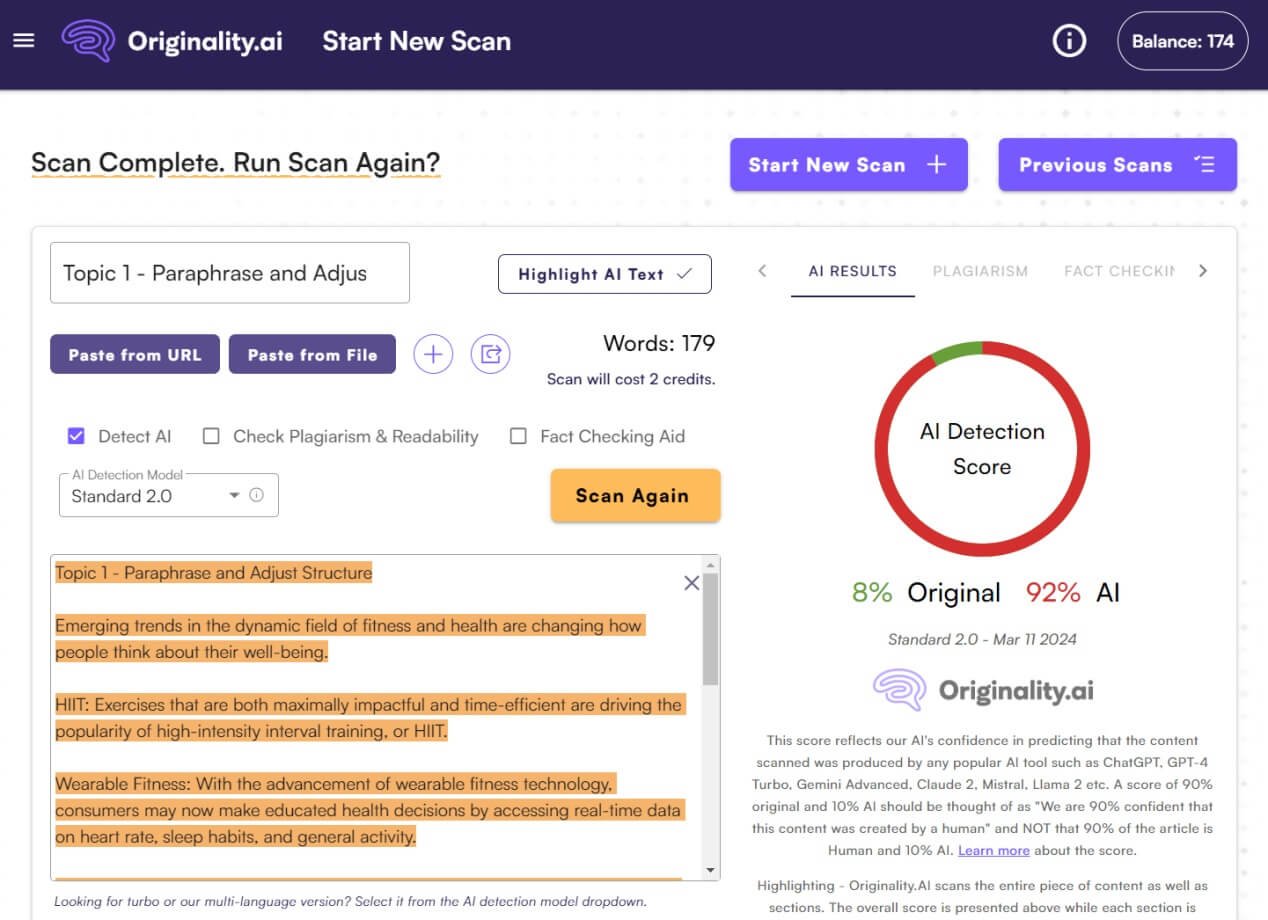Click info icon next to Standard 2.0
Image resolution: width=1268 pixels, height=920 pixels.
[x=257, y=495]
